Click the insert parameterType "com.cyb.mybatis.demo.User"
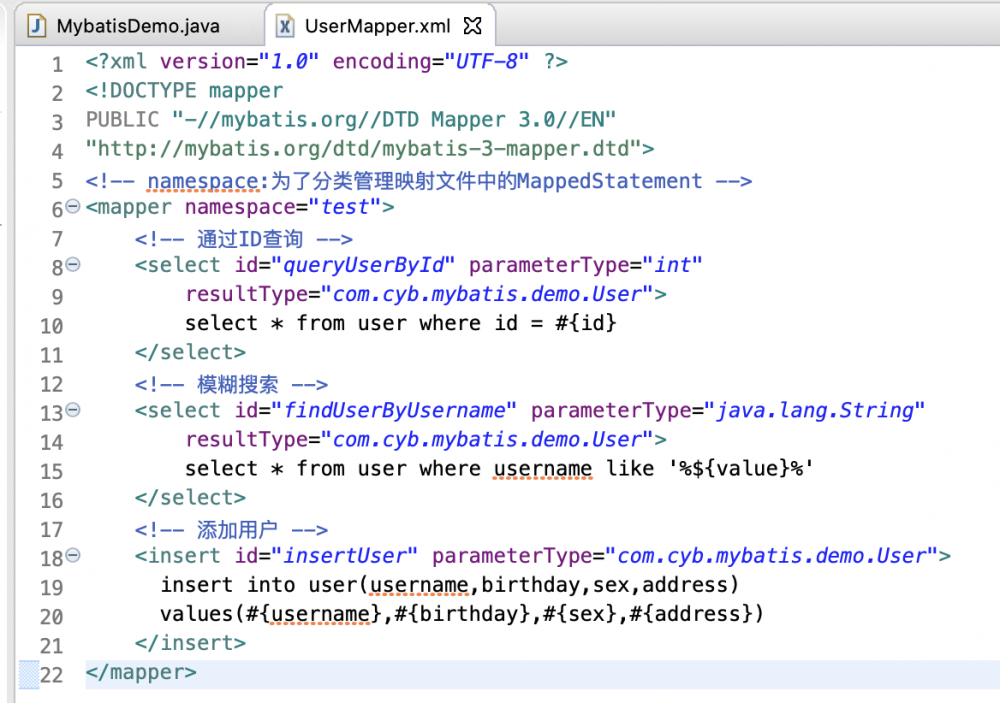Viewport: 1000px width, 703px height. coord(771,556)
